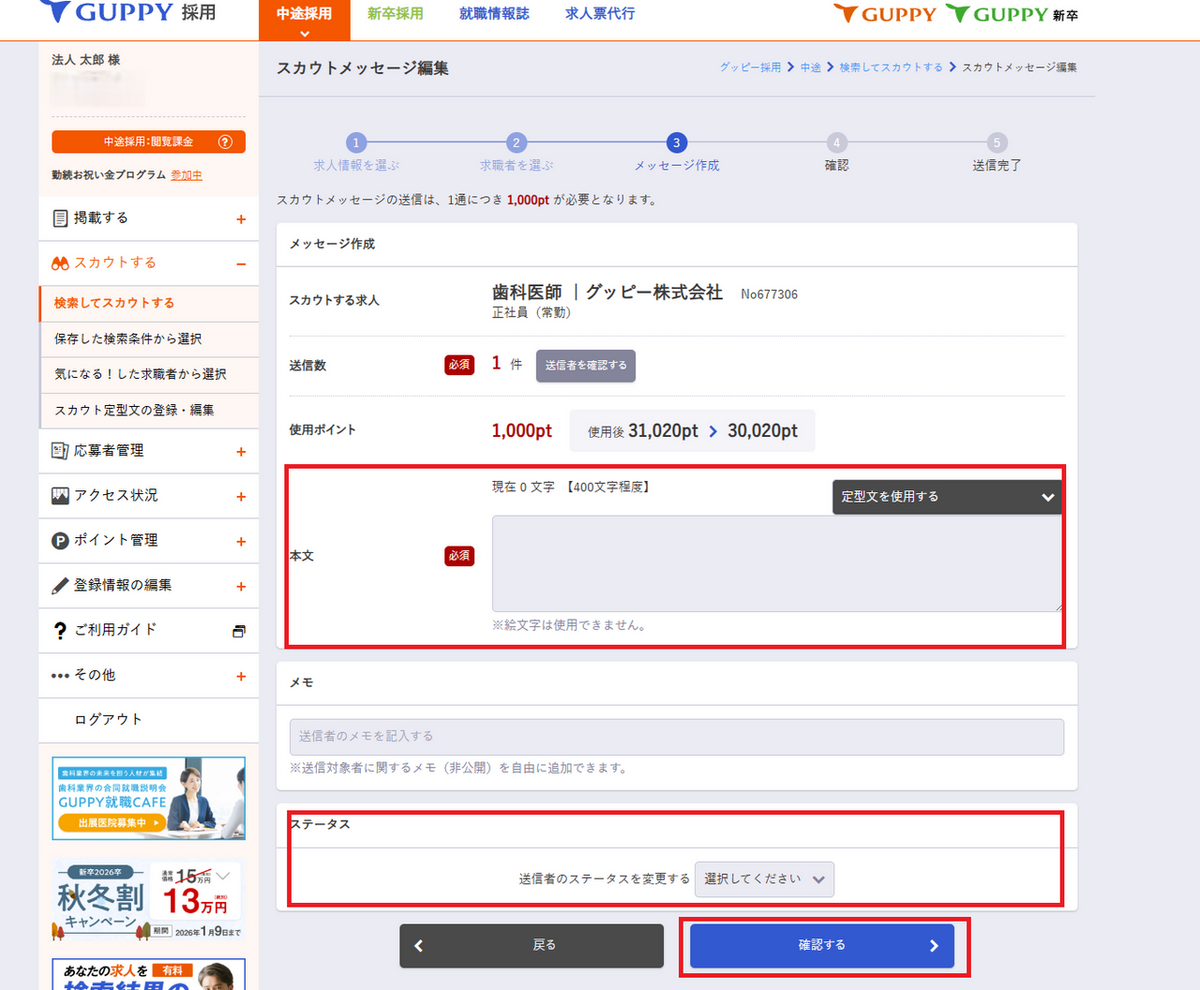Open the 求人票代行 tab
Image resolution: width=1200 pixels, height=990 pixels.
[x=599, y=14]
